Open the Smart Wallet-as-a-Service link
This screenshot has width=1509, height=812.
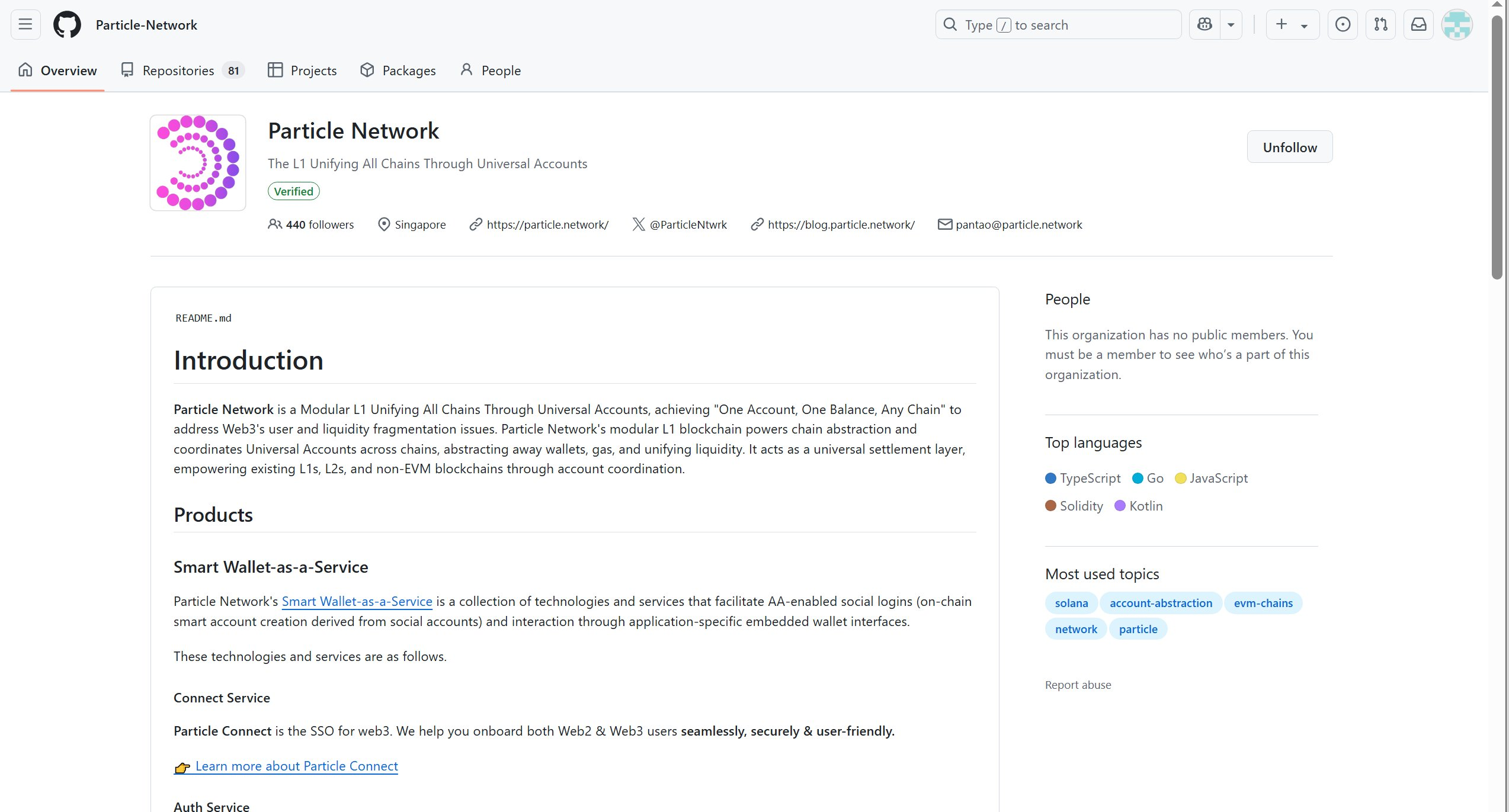tap(357, 602)
